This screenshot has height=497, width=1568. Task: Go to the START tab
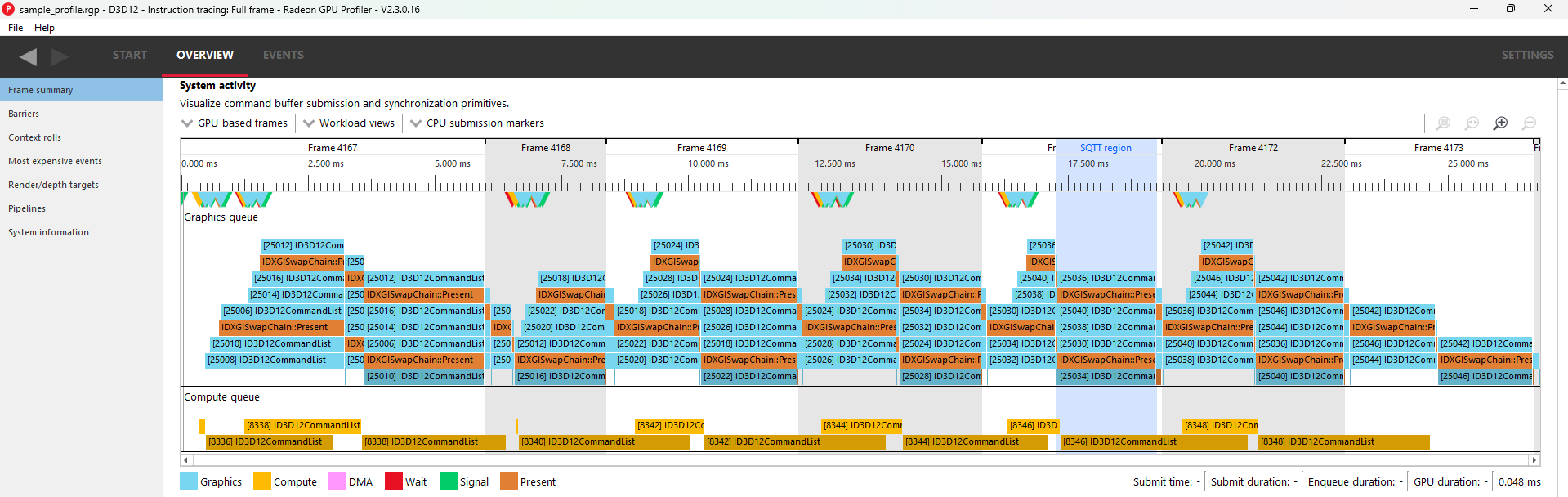point(130,55)
